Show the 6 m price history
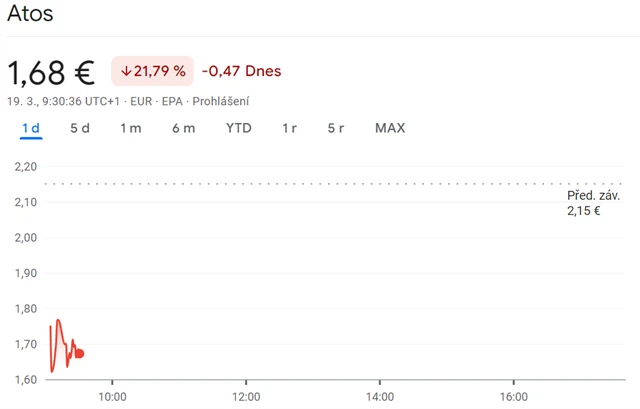Image resolution: width=640 pixels, height=409 pixels. point(183,128)
